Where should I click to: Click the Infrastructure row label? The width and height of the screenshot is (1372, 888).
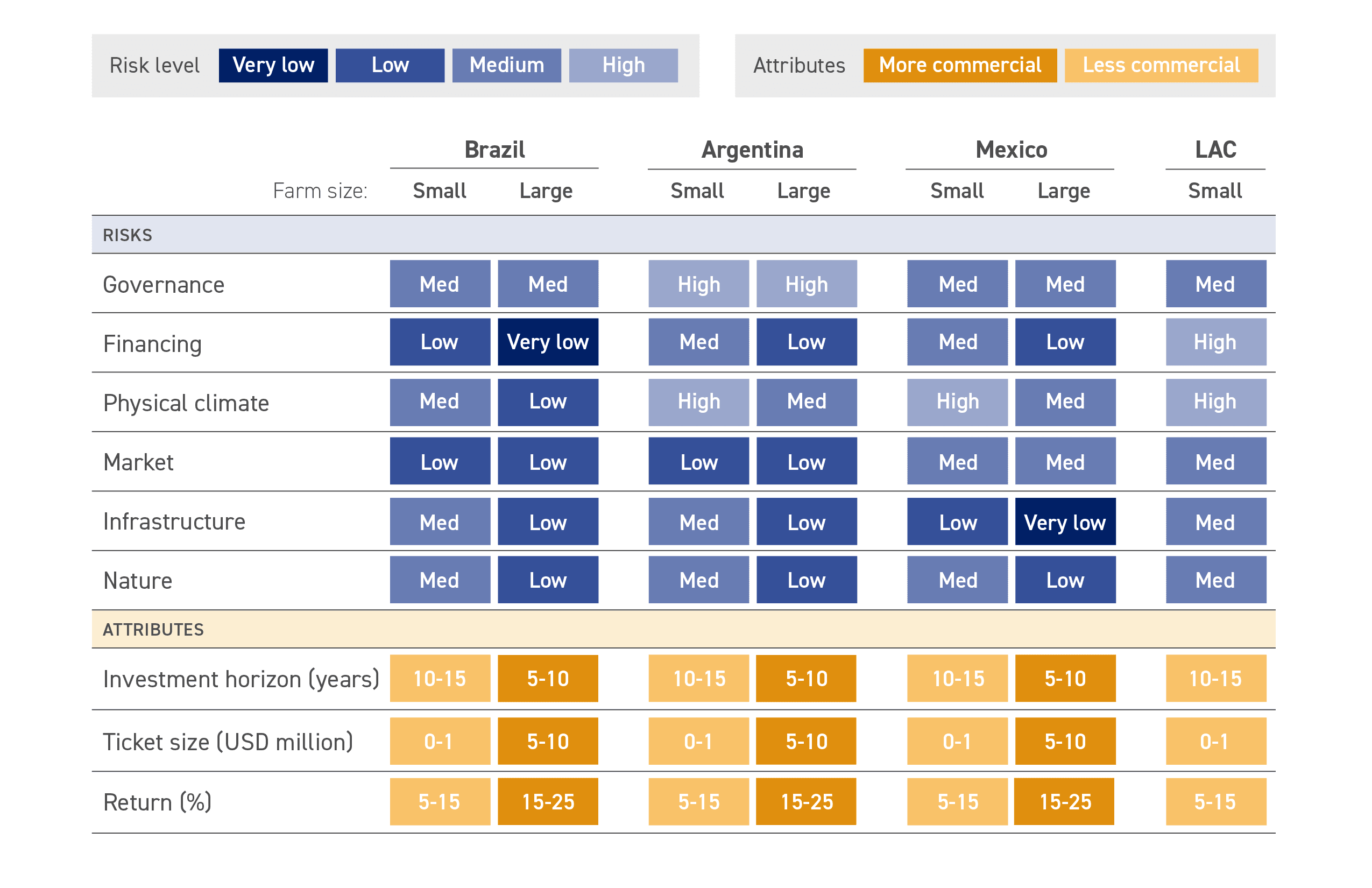174,521
